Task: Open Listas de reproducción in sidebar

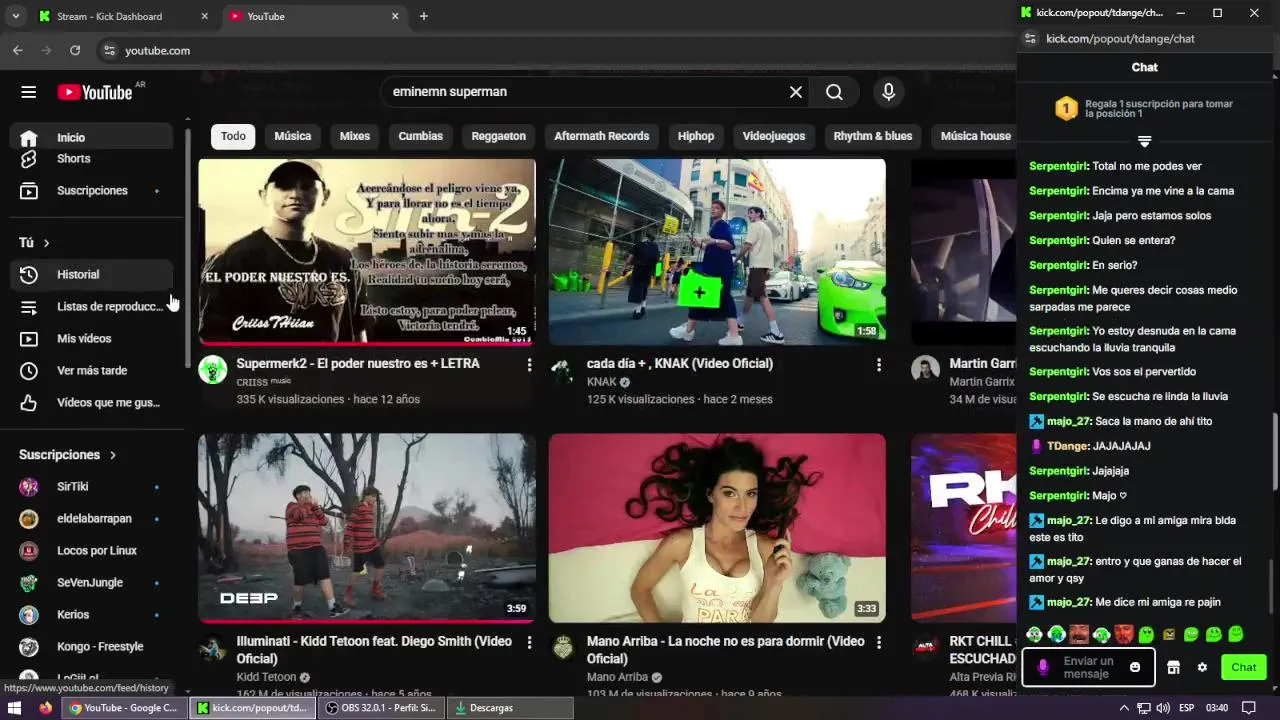Action: pyautogui.click(x=92, y=307)
